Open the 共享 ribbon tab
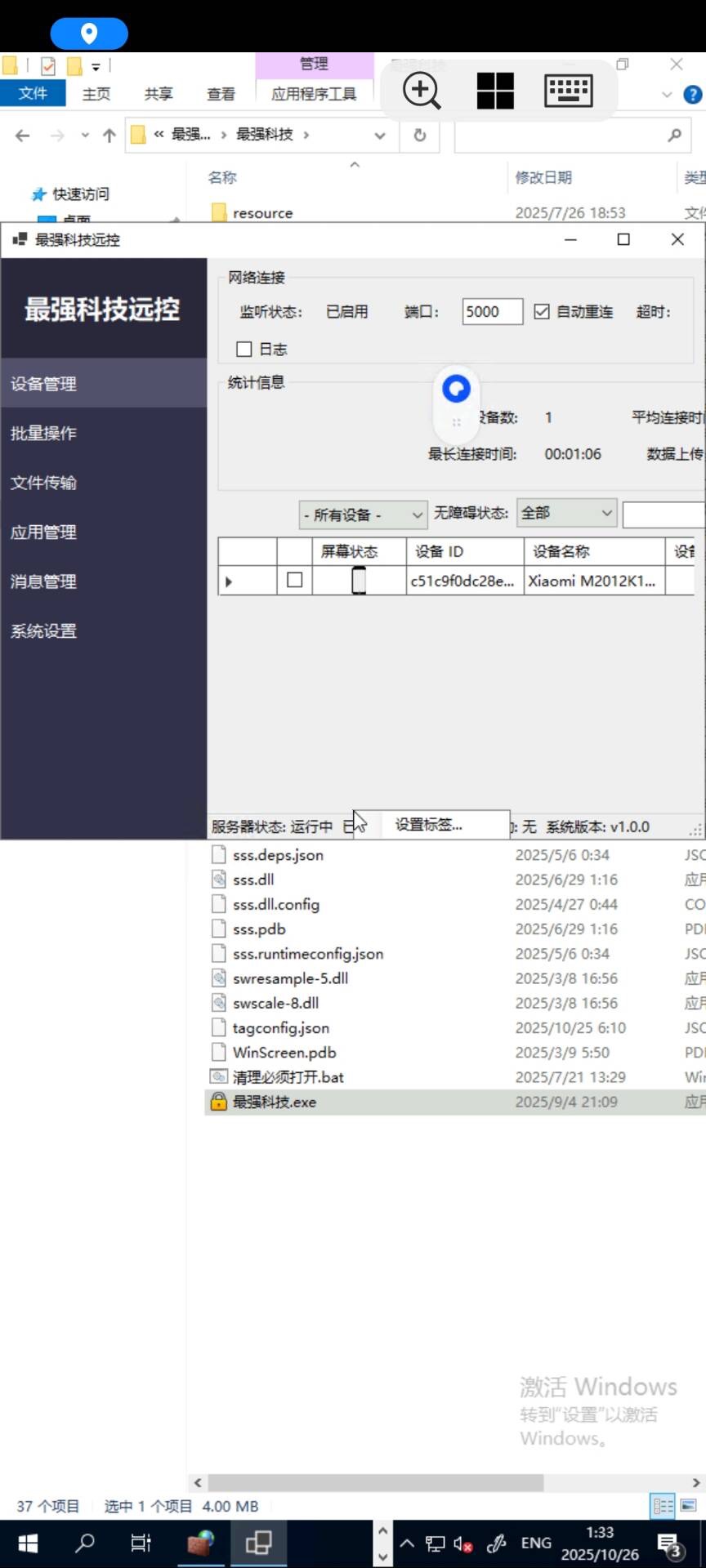706x1568 pixels. pos(159,94)
